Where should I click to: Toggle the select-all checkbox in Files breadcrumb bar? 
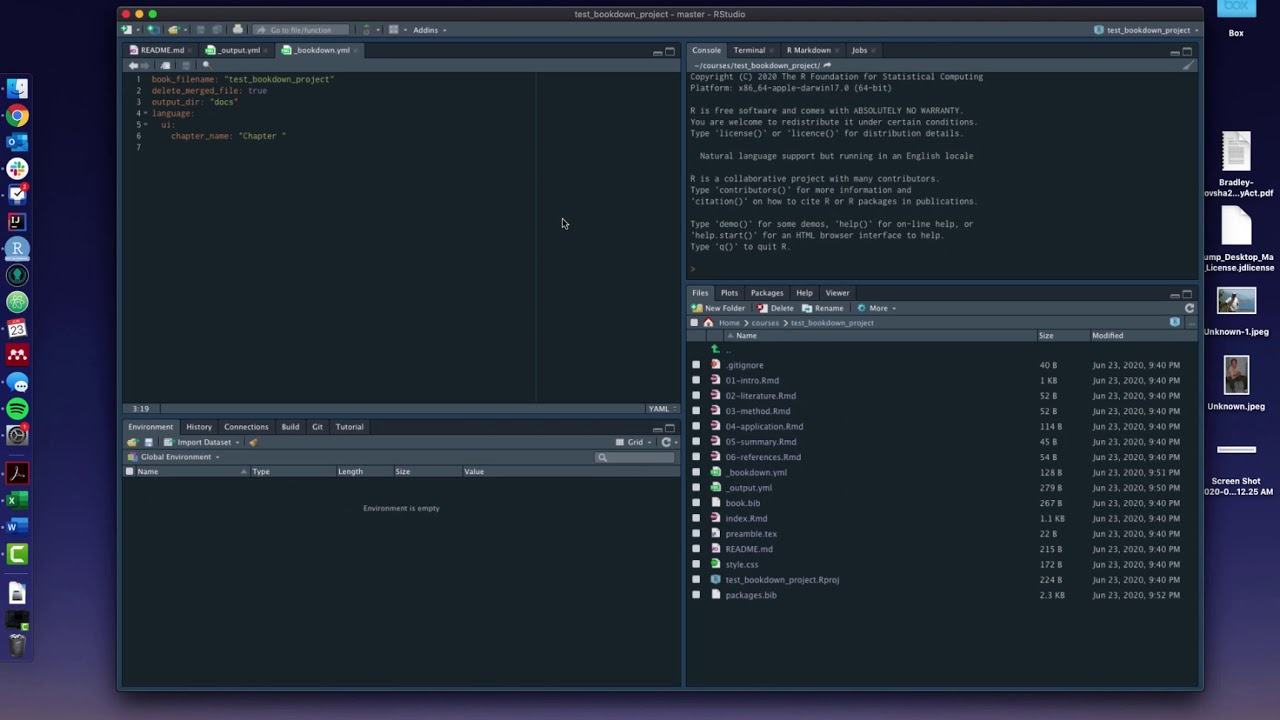694,323
